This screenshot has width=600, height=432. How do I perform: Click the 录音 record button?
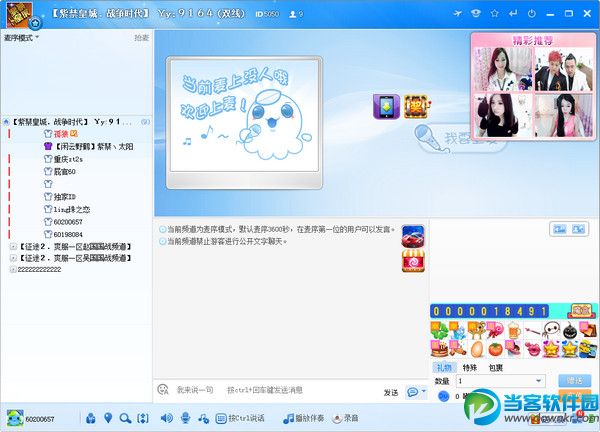coord(346,418)
